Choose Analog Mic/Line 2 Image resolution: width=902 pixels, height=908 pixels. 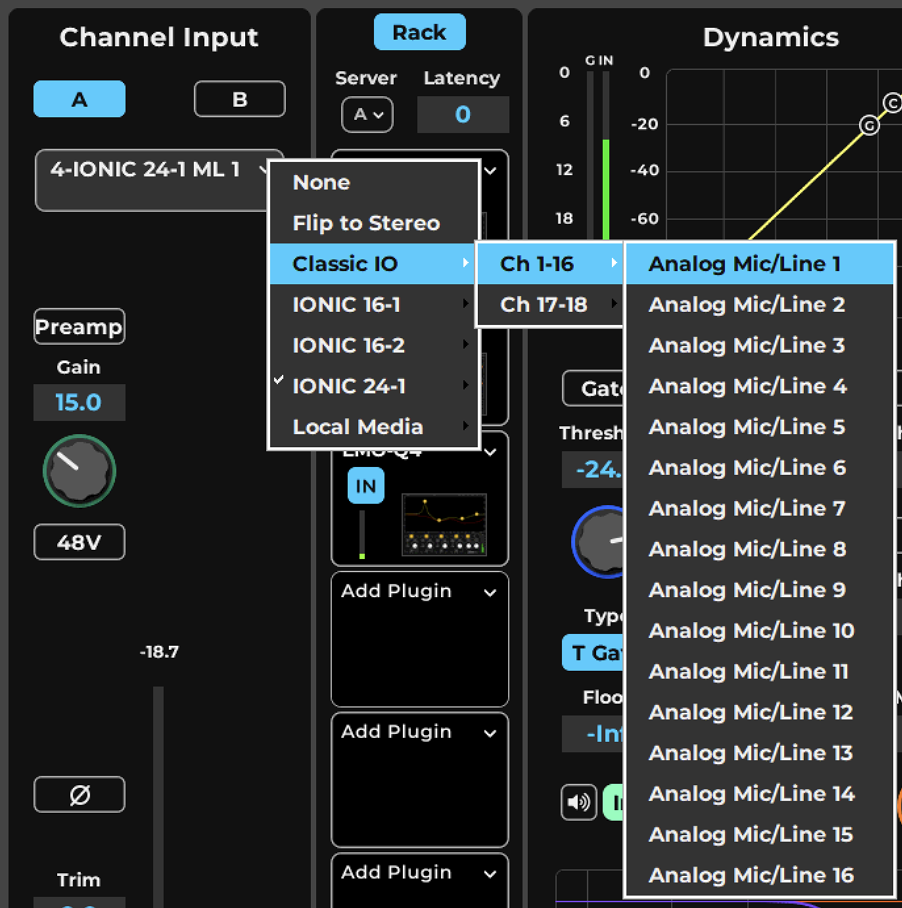coord(760,305)
